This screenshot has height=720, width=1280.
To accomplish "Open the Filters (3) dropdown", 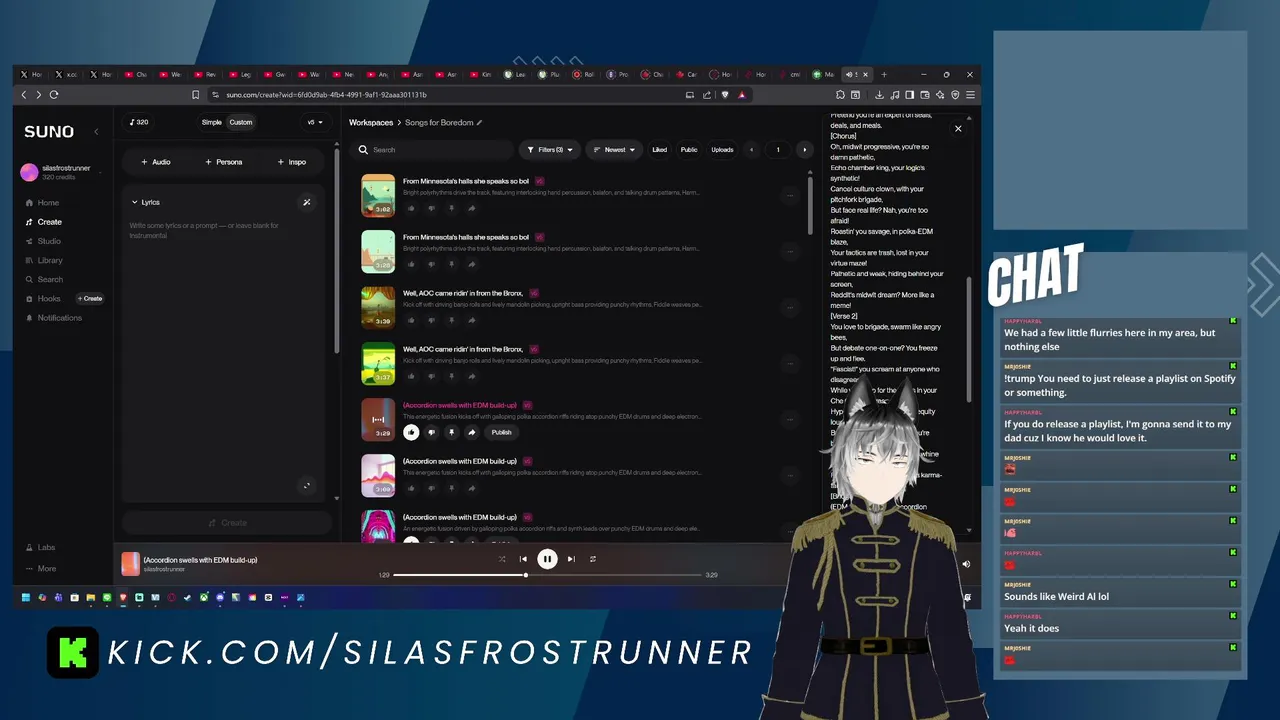I will click(549, 150).
